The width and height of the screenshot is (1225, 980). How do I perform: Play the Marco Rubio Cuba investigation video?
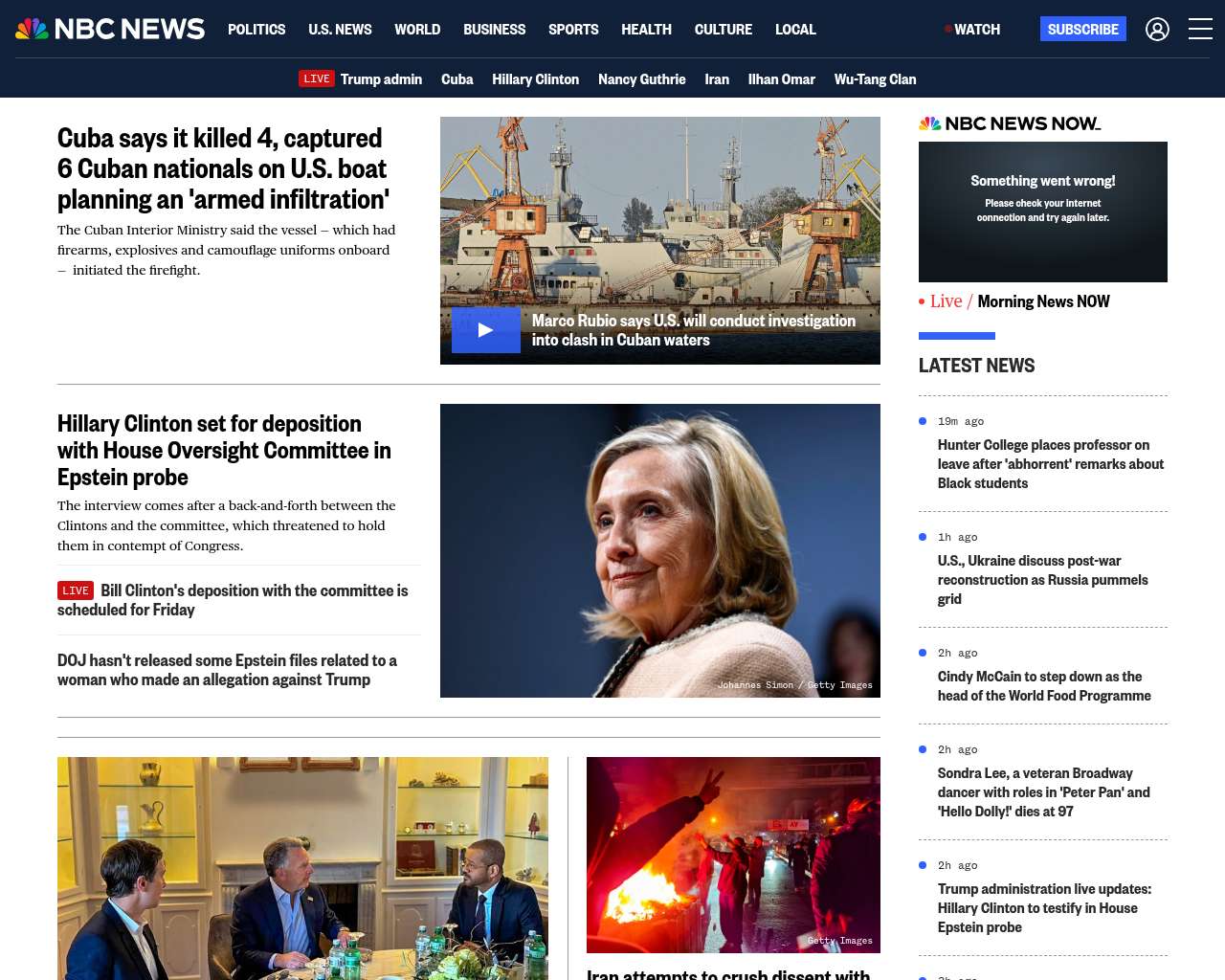coord(486,330)
